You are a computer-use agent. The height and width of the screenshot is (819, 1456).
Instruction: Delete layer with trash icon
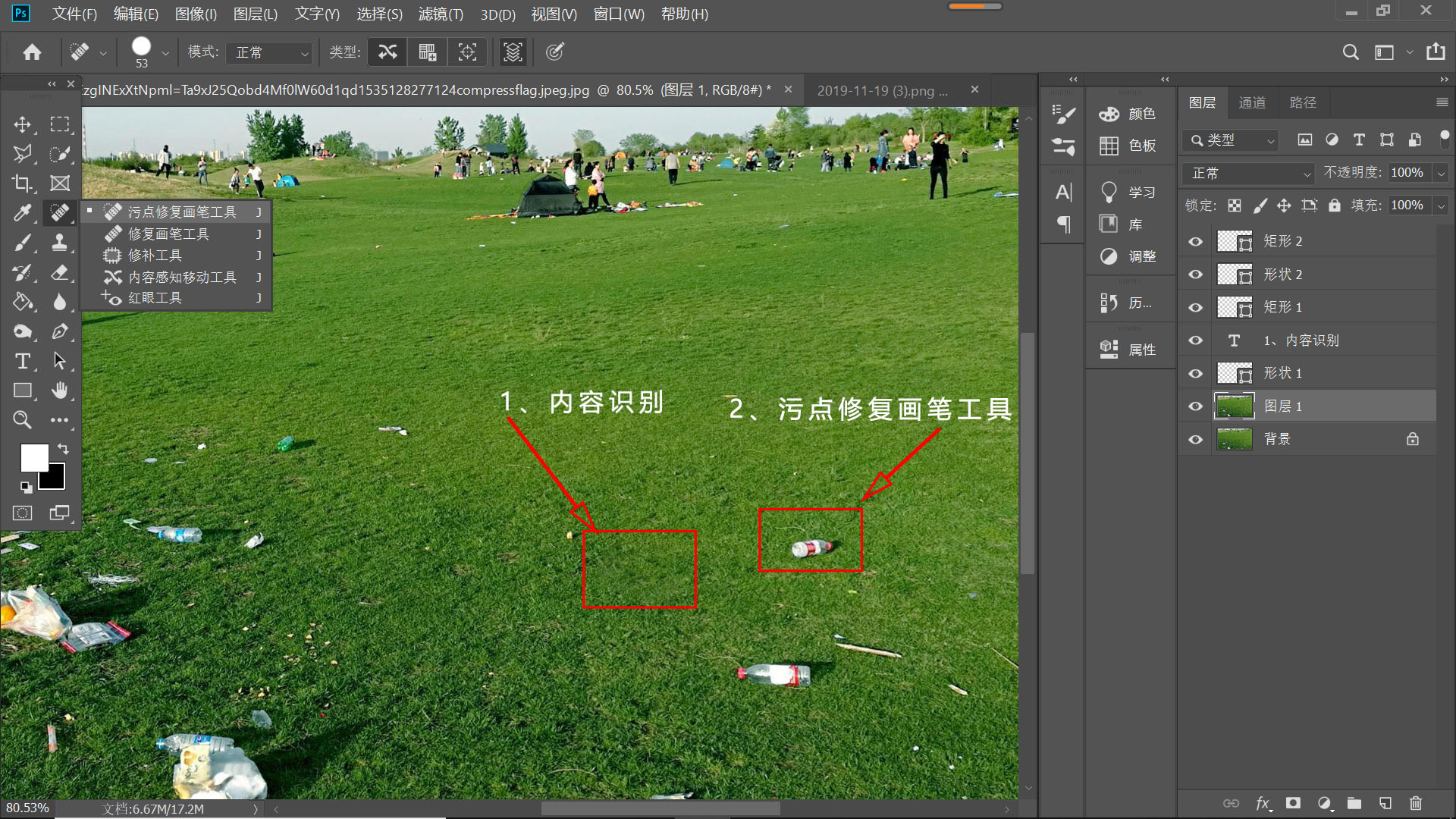click(1415, 803)
